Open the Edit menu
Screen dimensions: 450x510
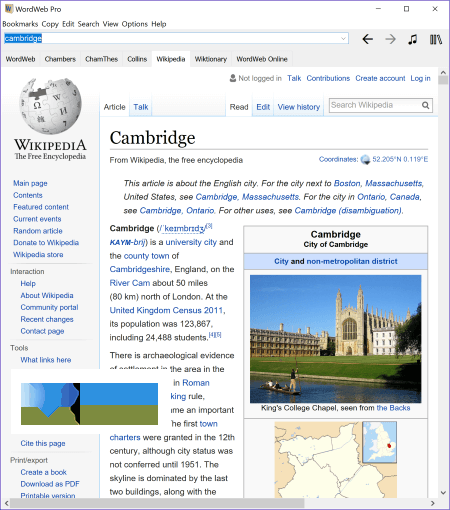click(x=68, y=24)
